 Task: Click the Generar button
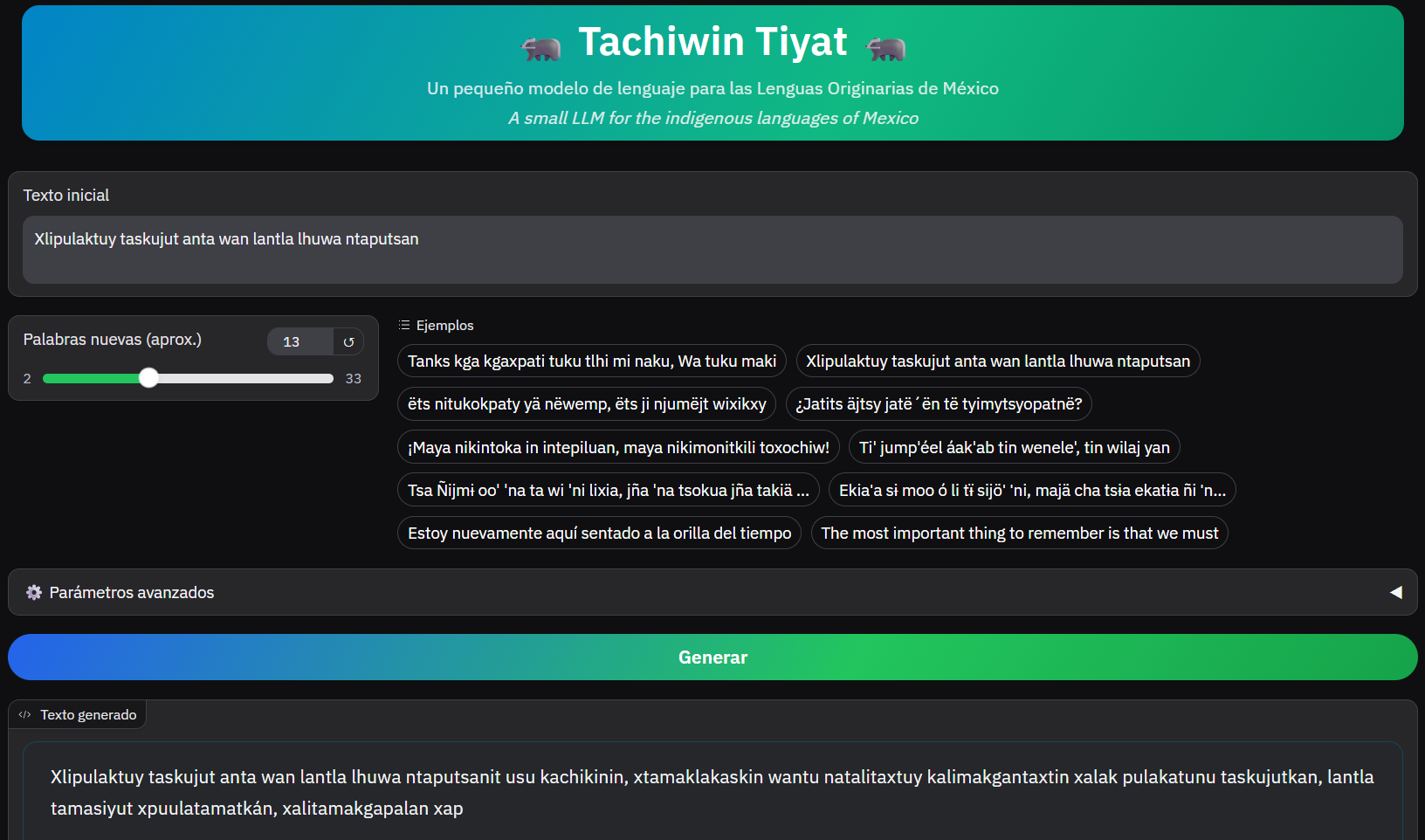click(x=712, y=657)
